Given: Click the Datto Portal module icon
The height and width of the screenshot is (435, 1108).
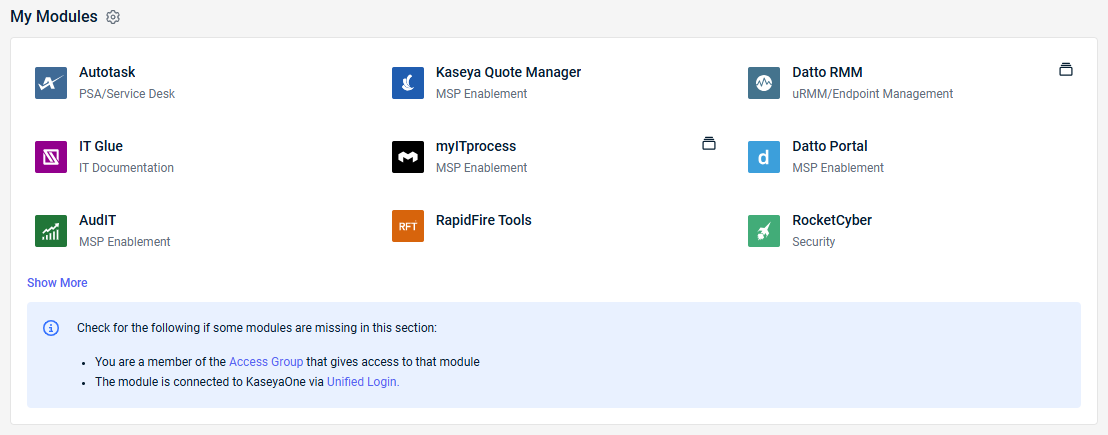Looking at the screenshot, I should coord(764,157).
